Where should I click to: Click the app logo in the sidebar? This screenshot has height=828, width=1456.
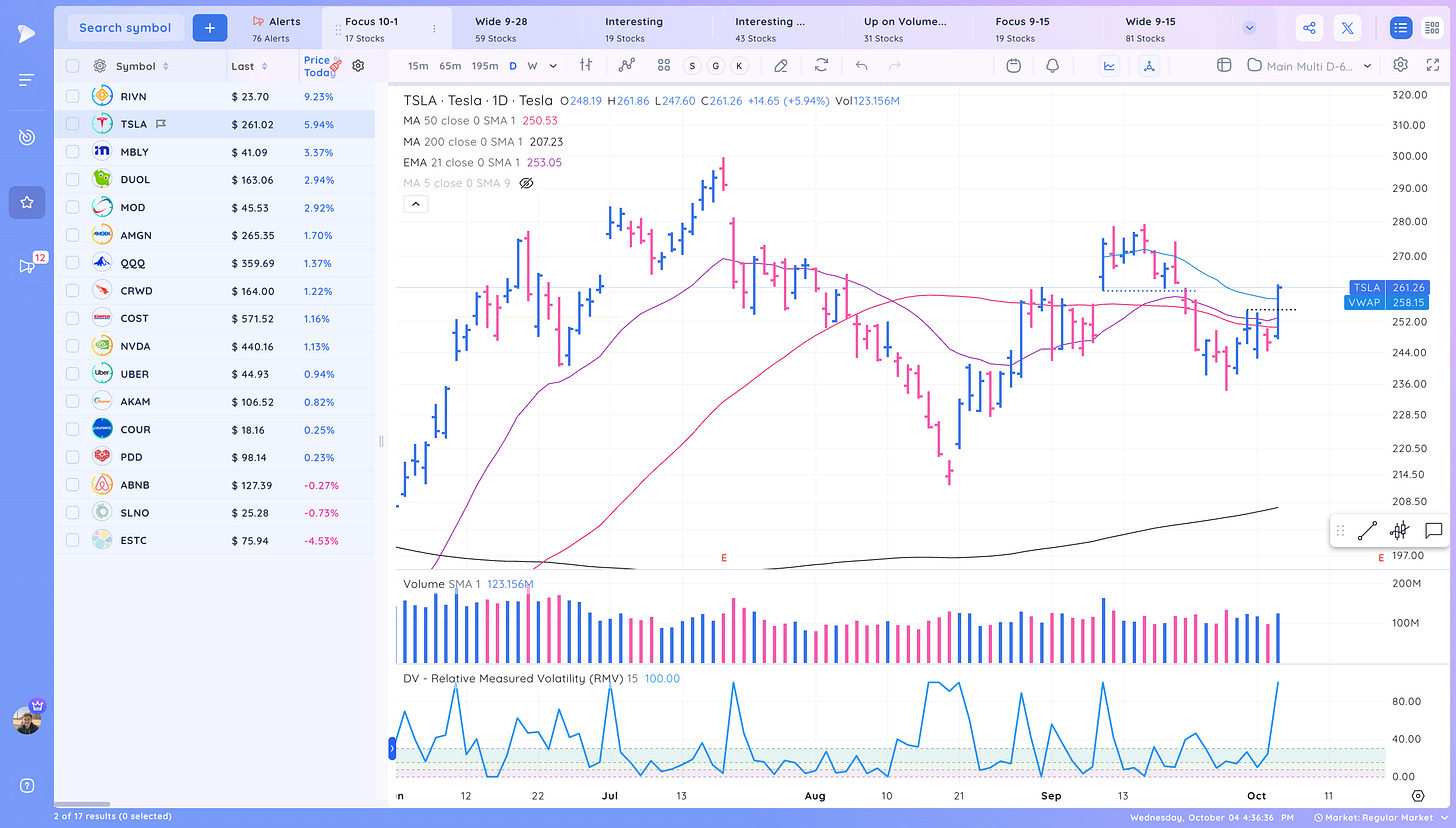click(x=27, y=33)
